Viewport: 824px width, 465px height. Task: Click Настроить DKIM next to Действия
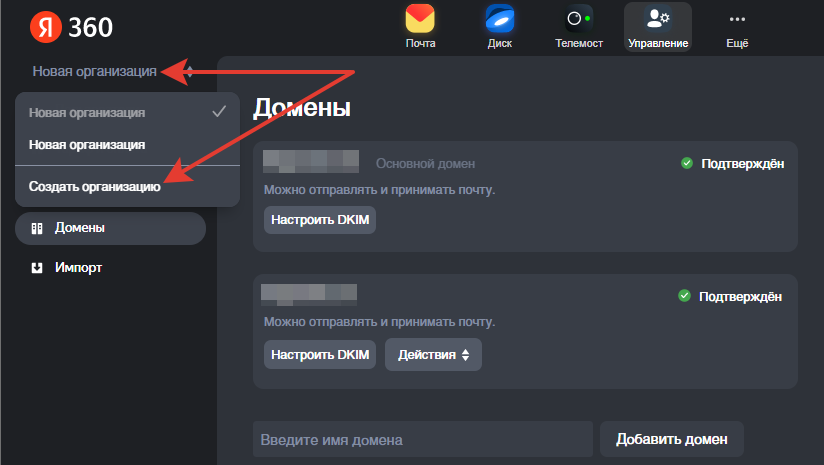click(x=320, y=355)
